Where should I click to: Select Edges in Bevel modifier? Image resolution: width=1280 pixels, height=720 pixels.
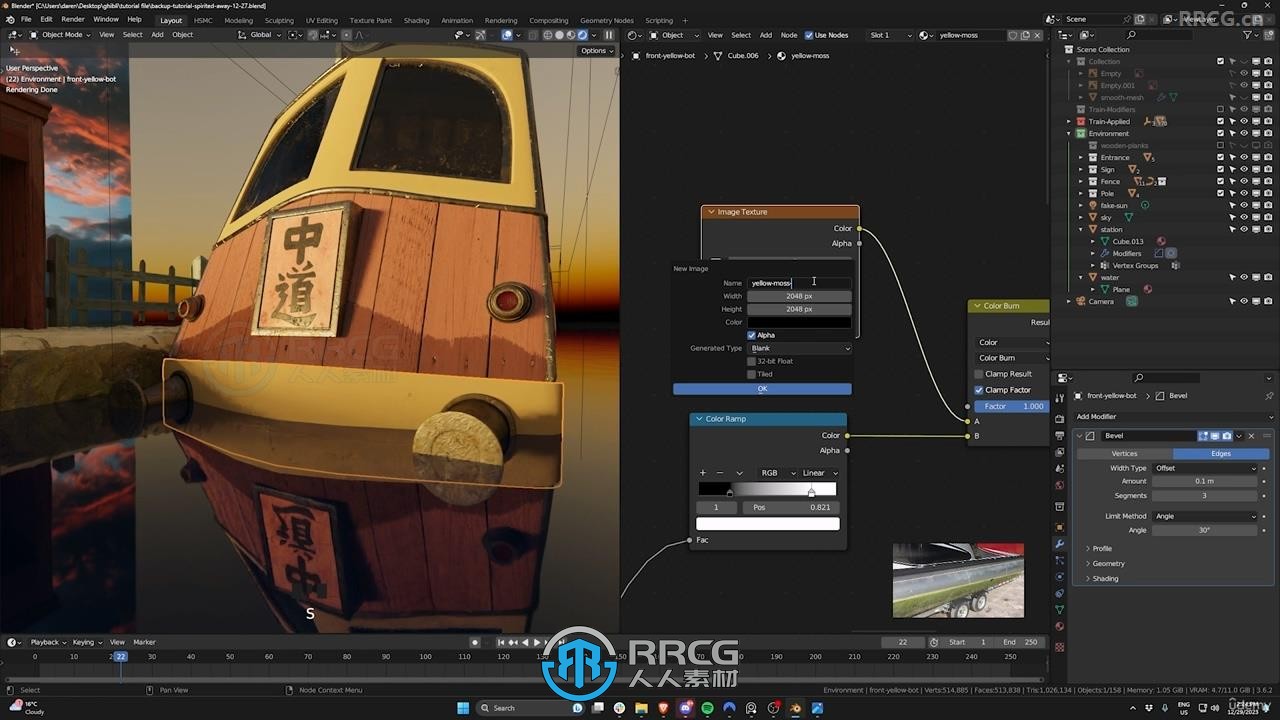[x=1220, y=453]
